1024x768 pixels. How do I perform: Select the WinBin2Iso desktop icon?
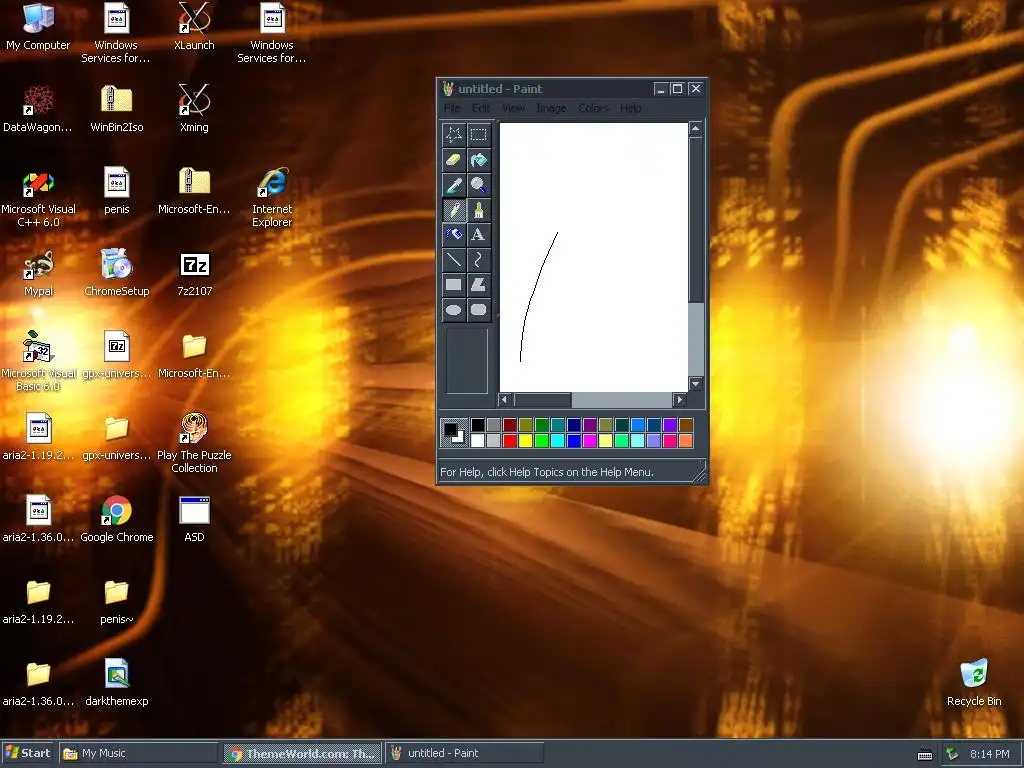coord(116,108)
